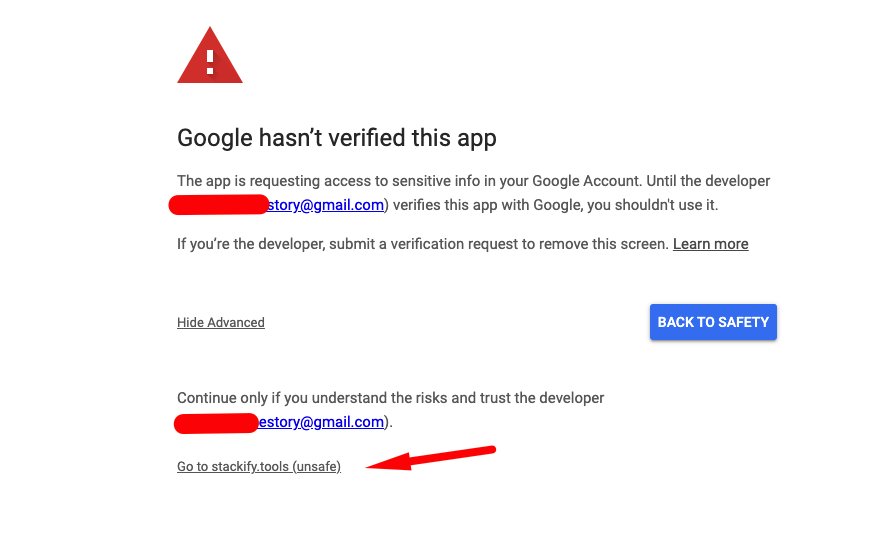Open developer email link below Continue warning

coord(321,422)
